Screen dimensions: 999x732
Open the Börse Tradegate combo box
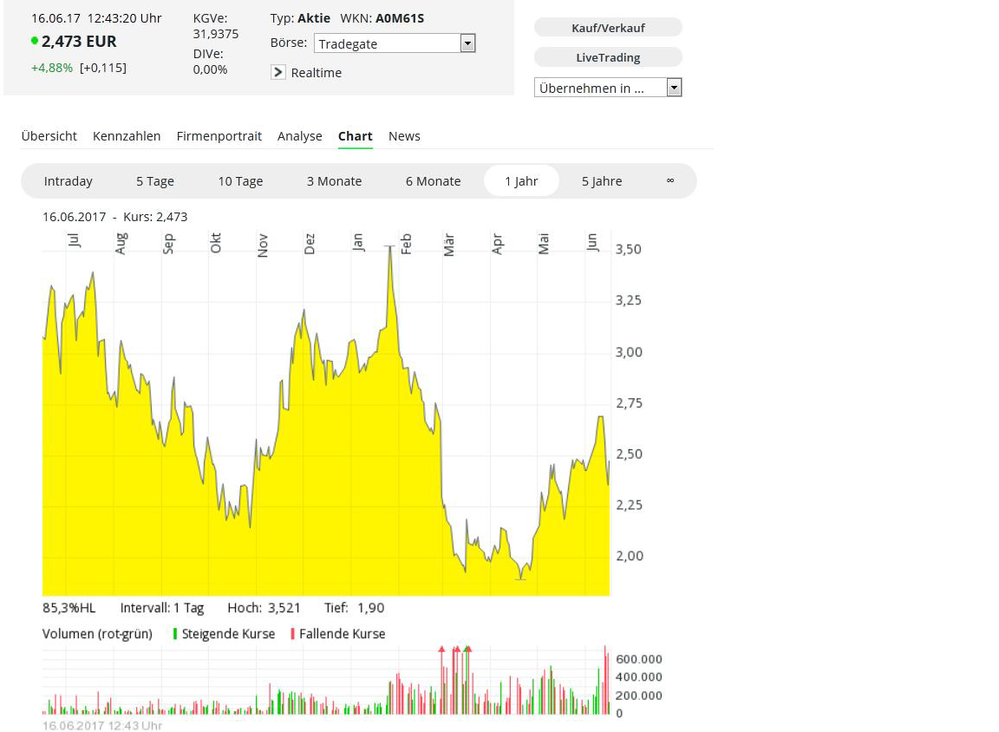390,43
